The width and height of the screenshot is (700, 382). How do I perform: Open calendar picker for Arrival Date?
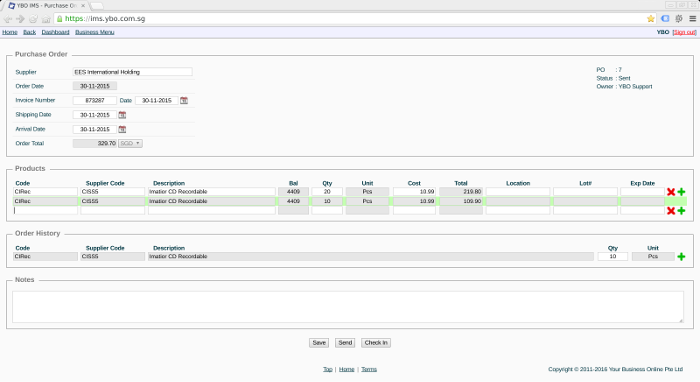pyautogui.click(x=122, y=129)
